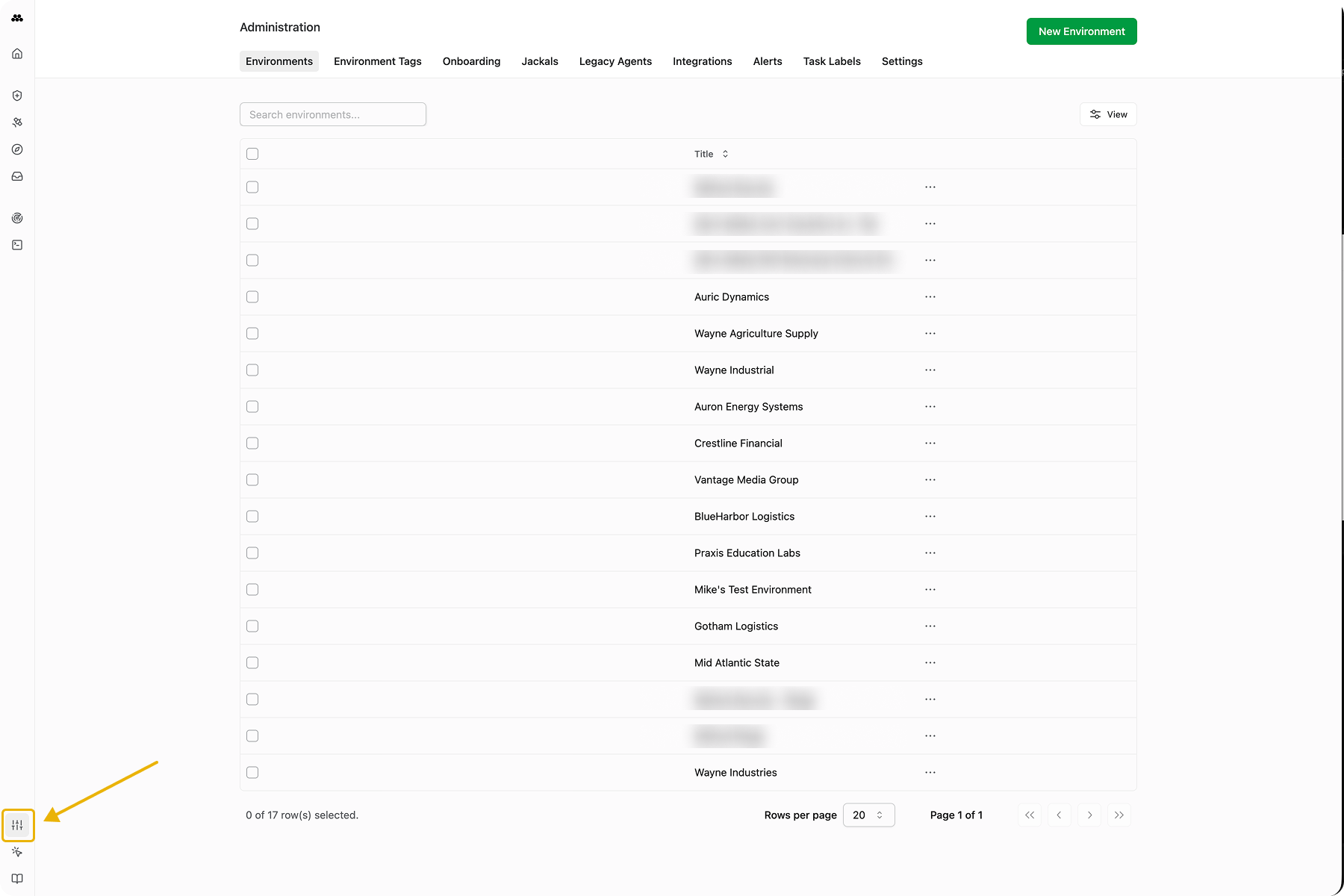
Task: Open the book documentation icon in sidebar
Action: (x=17, y=879)
